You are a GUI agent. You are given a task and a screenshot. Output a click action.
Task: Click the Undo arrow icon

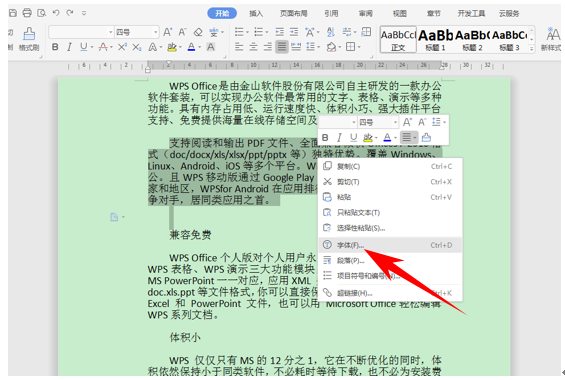point(56,13)
